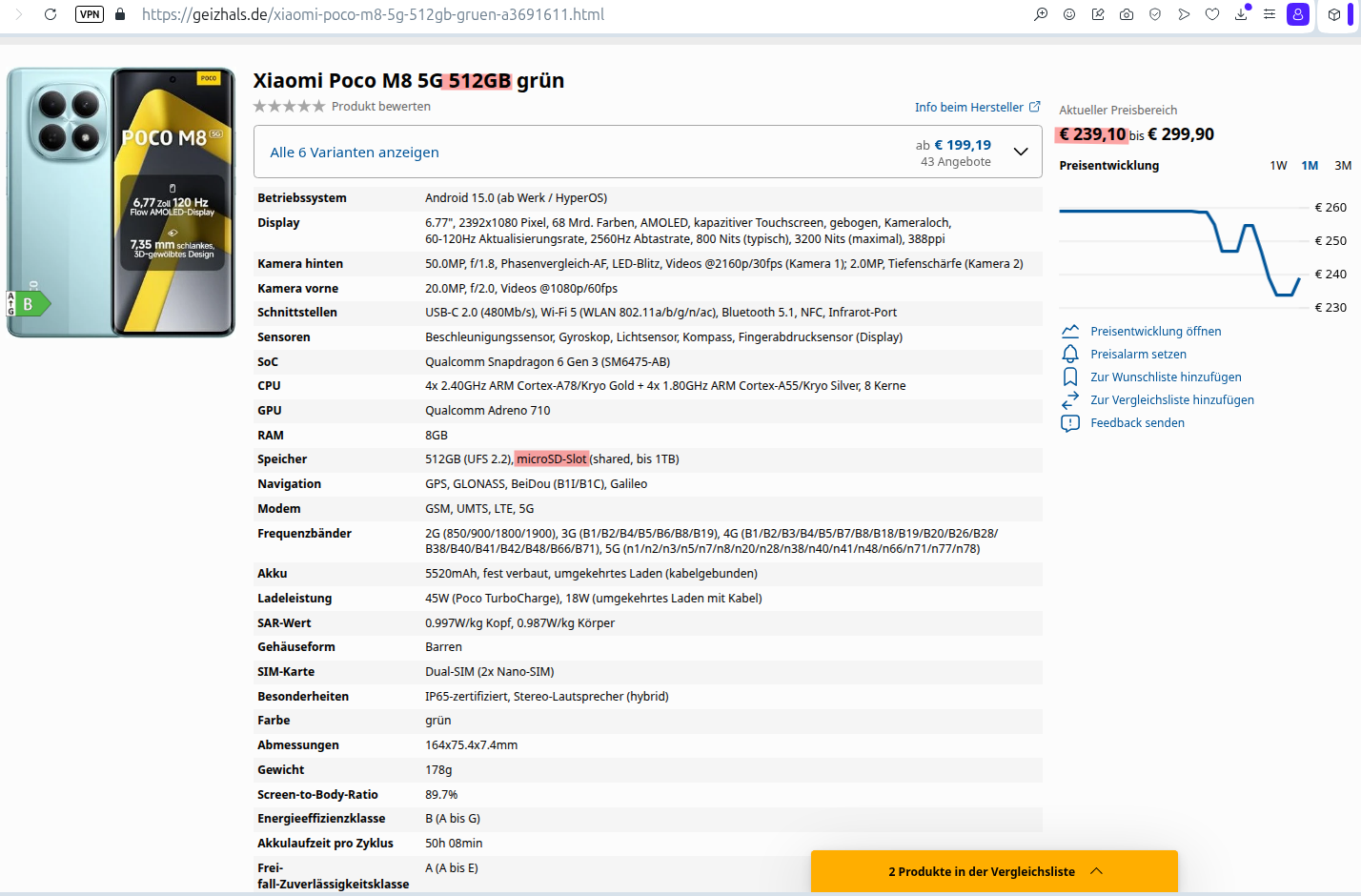Click the Poco M8 product image
Image resolution: width=1361 pixels, height=896 pixels.
[121, 202]
